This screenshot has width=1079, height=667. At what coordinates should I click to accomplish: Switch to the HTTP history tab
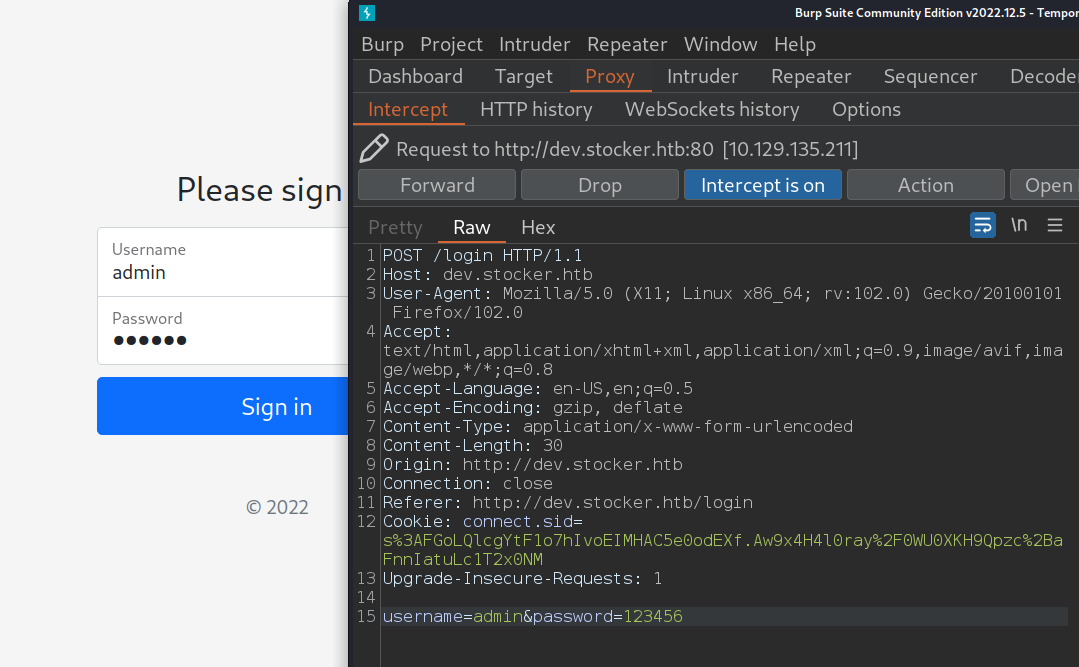click(x=536, y=109)
